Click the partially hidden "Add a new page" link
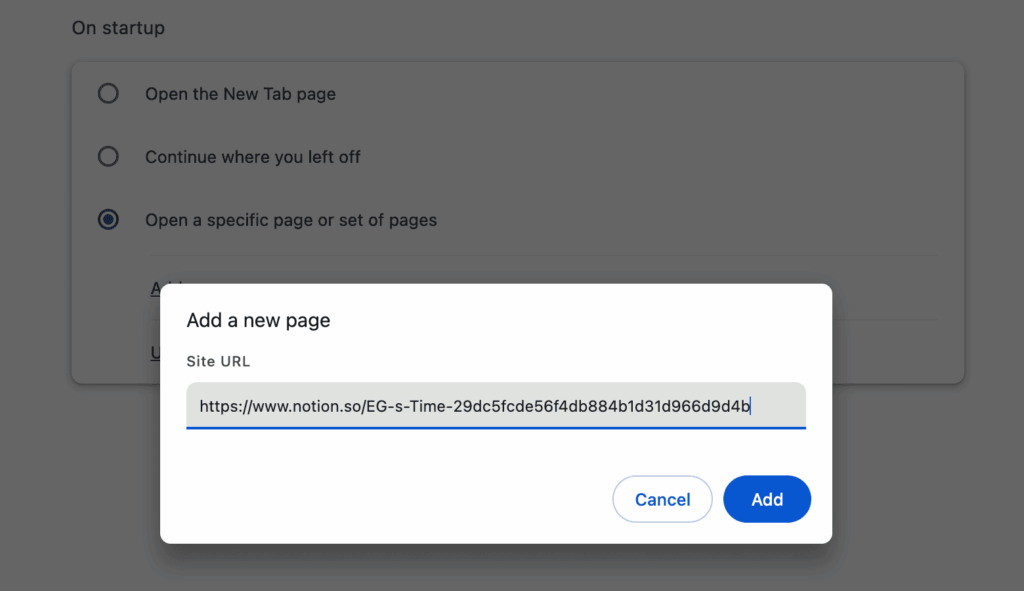 [x=155, y=288]
